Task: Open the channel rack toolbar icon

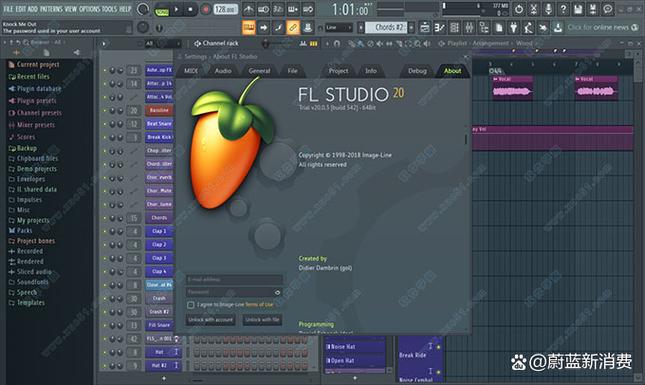Action: pos(454,28)
